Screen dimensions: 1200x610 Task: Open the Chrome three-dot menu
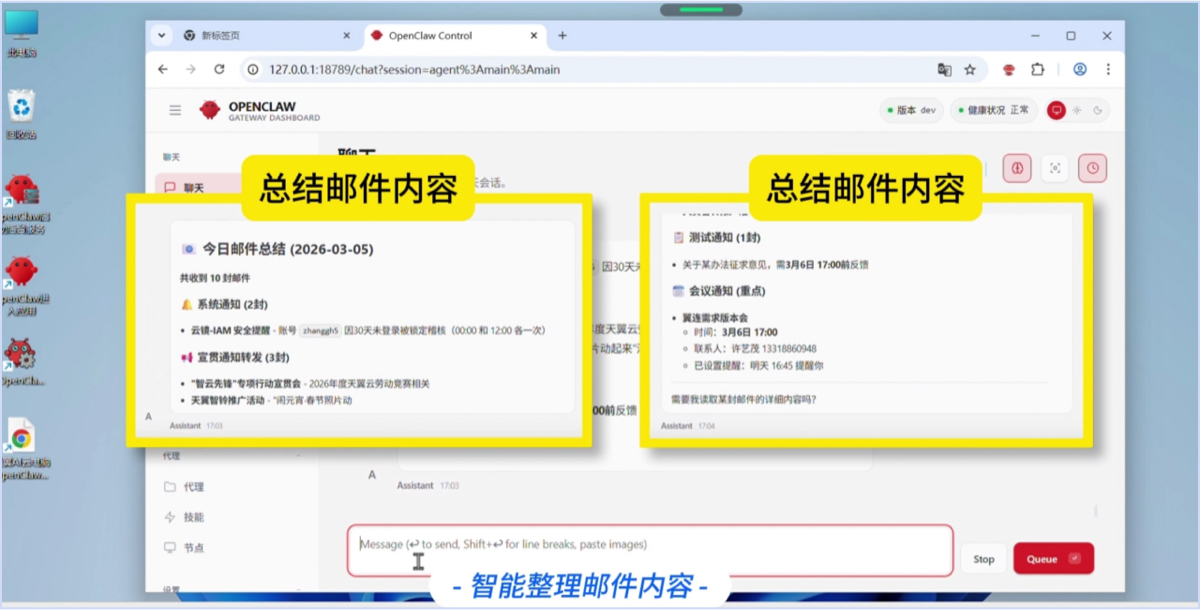point(1108,70)
